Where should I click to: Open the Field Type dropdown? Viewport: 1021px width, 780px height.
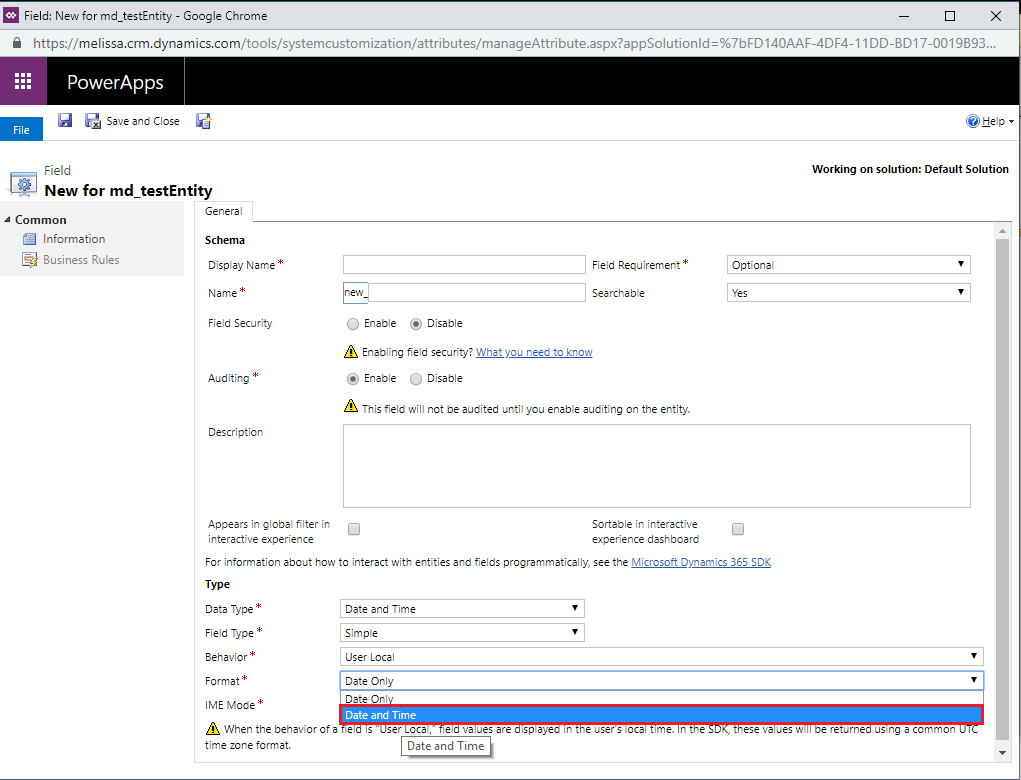462,632
